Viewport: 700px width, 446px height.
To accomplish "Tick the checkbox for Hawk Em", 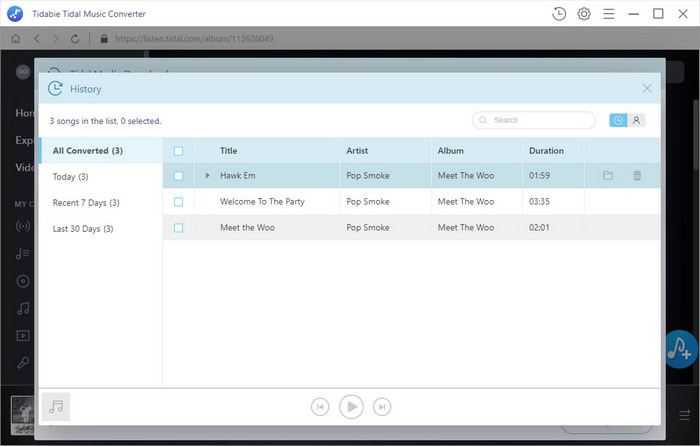I will coord(178,175).
